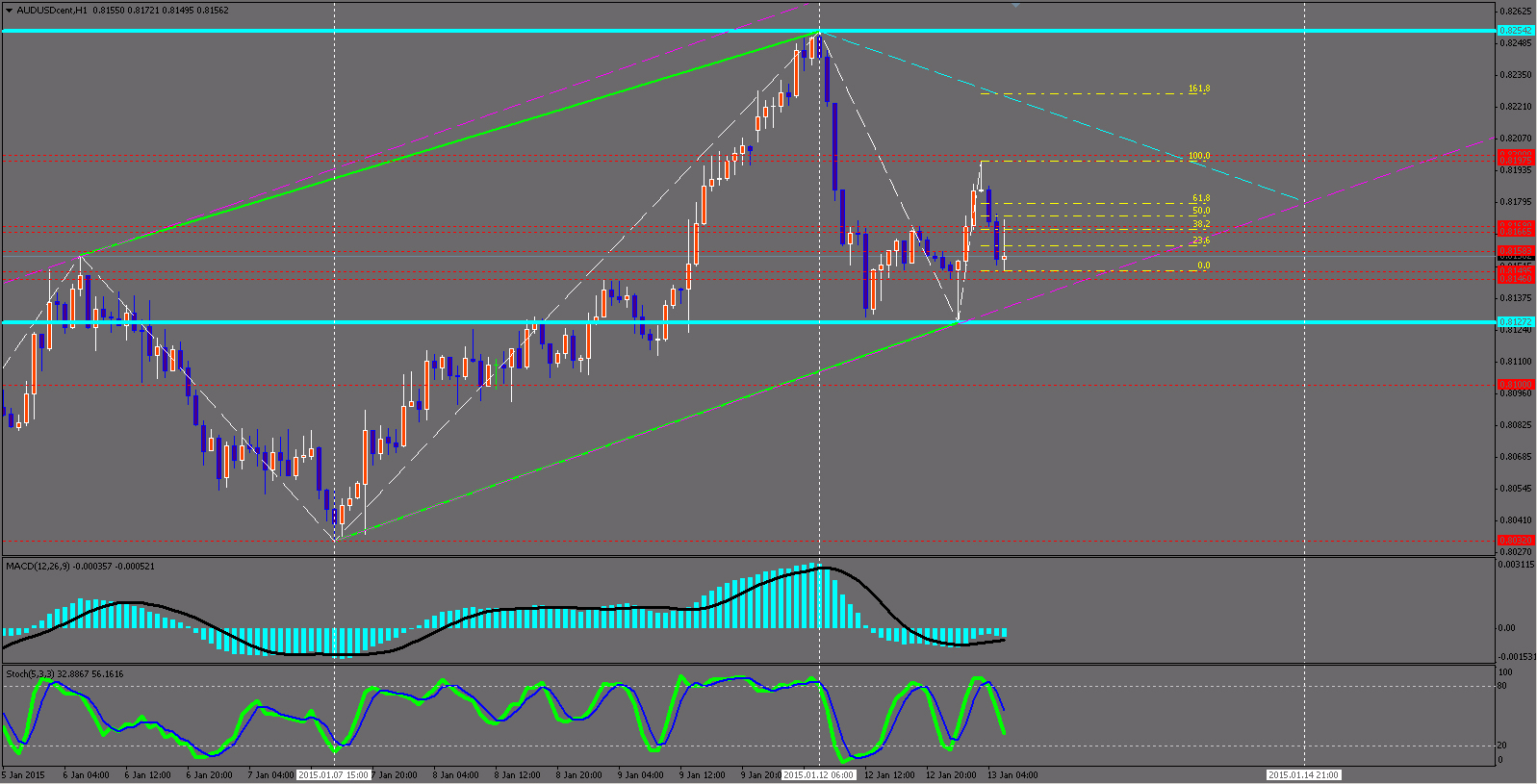Click the grey chart shift triangle marker
This screenshot has width=1537, height=784.
click(x=1014, y=5)
